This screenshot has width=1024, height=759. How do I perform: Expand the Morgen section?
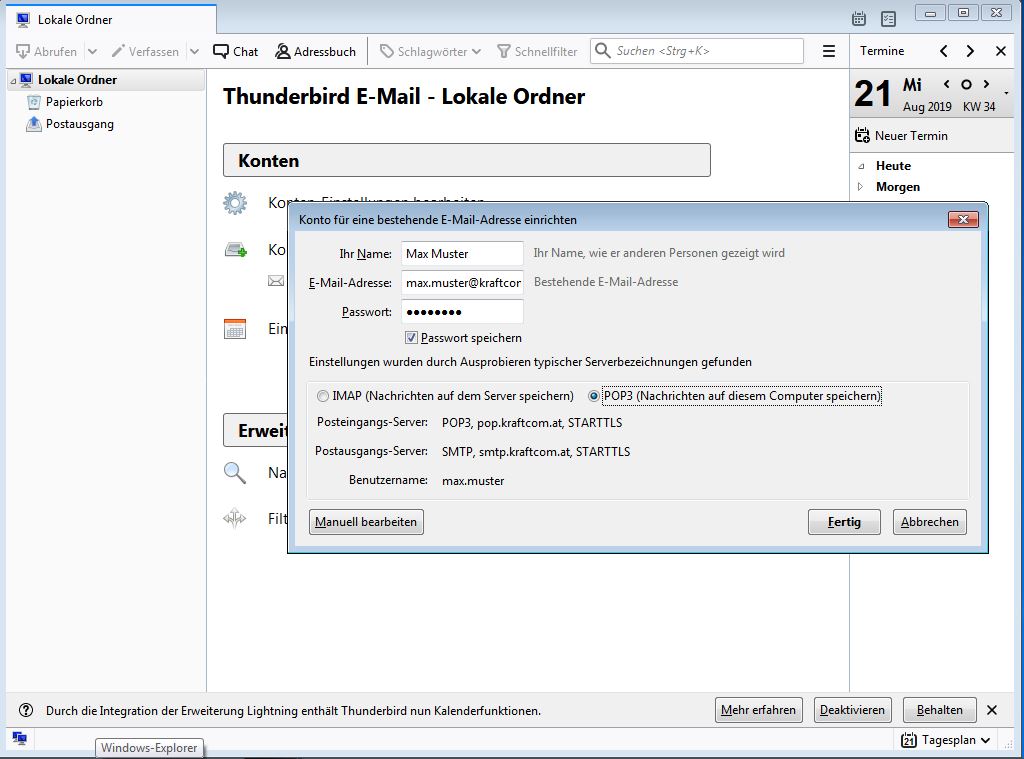click(861, 187)
